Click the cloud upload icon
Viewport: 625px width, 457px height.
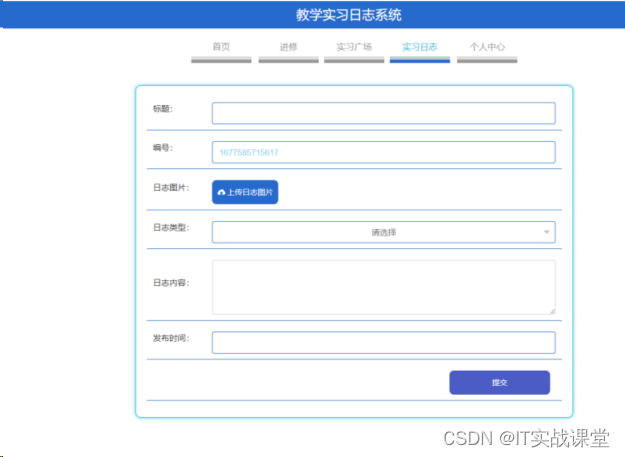pos(221,192)
